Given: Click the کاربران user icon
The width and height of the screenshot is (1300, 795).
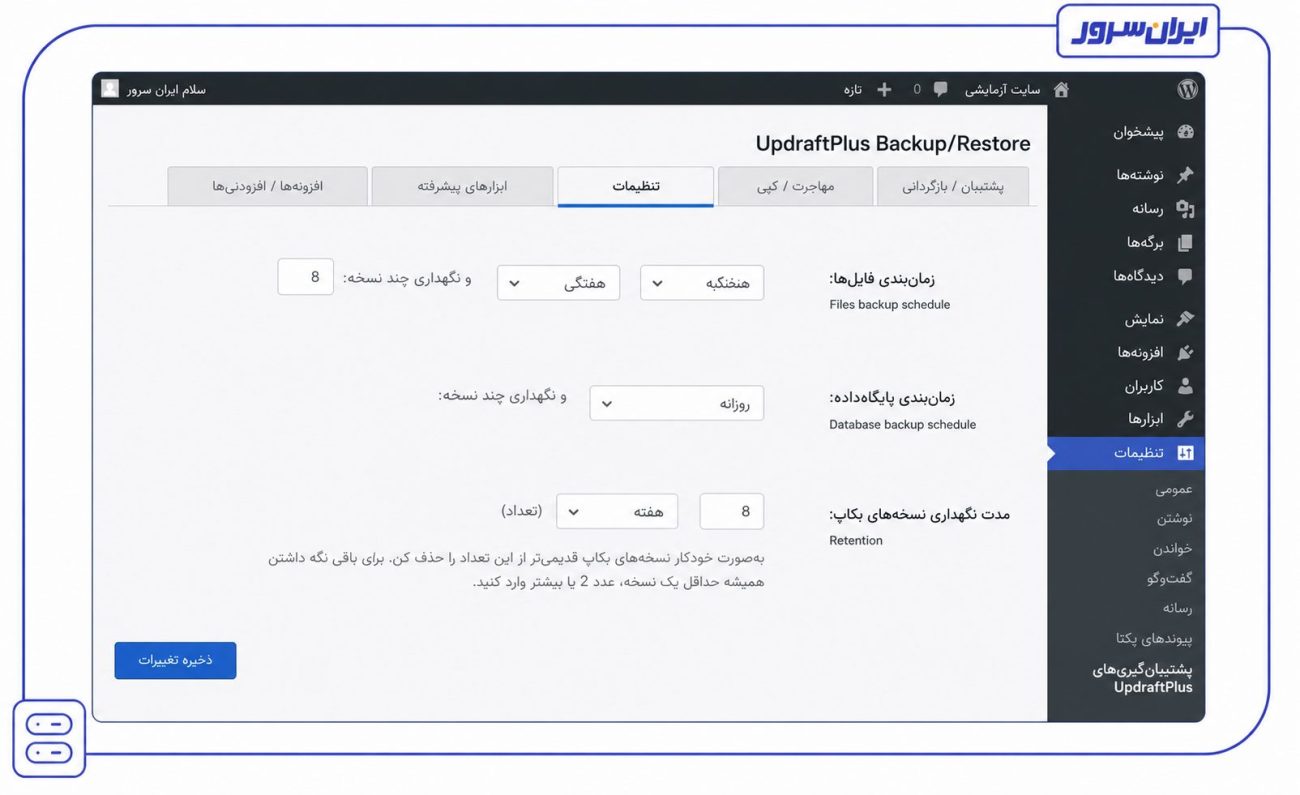Looking at the screenshot, I should tap(1186, 386).
